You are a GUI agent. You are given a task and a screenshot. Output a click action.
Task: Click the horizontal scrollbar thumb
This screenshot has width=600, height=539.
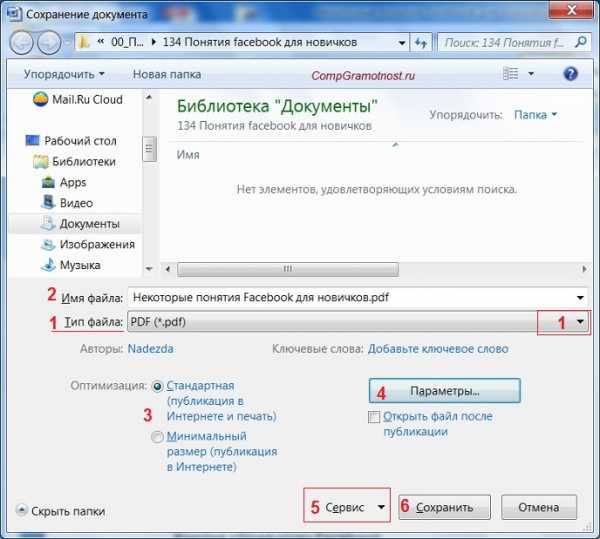coord(288,269)
